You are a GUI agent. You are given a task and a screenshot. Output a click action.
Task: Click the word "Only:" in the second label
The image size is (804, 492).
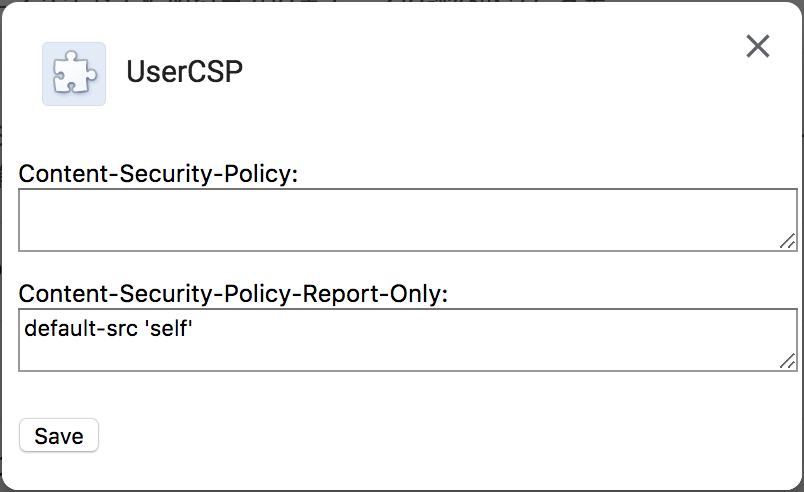[x=419, y=294]
